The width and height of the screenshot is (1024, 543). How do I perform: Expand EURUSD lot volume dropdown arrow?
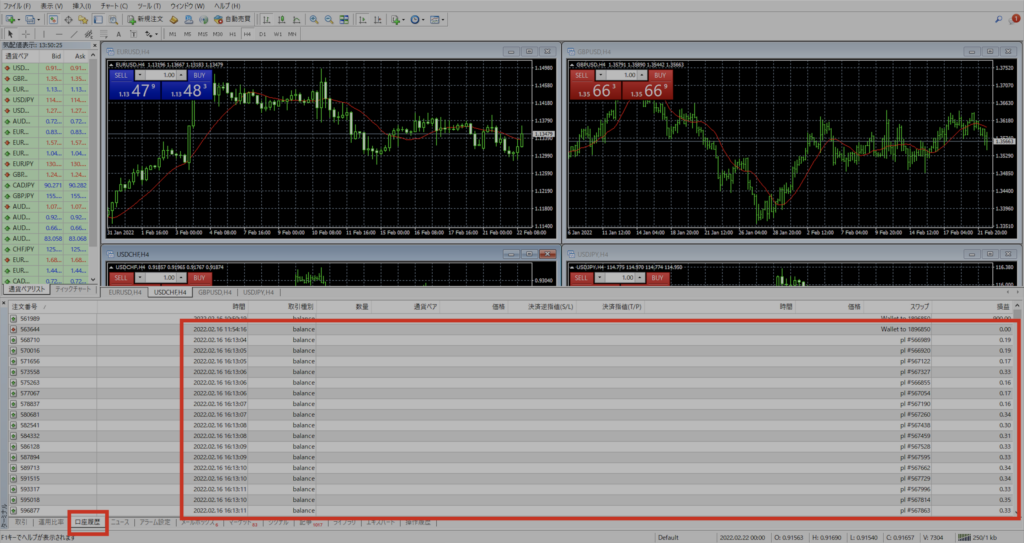139,74
